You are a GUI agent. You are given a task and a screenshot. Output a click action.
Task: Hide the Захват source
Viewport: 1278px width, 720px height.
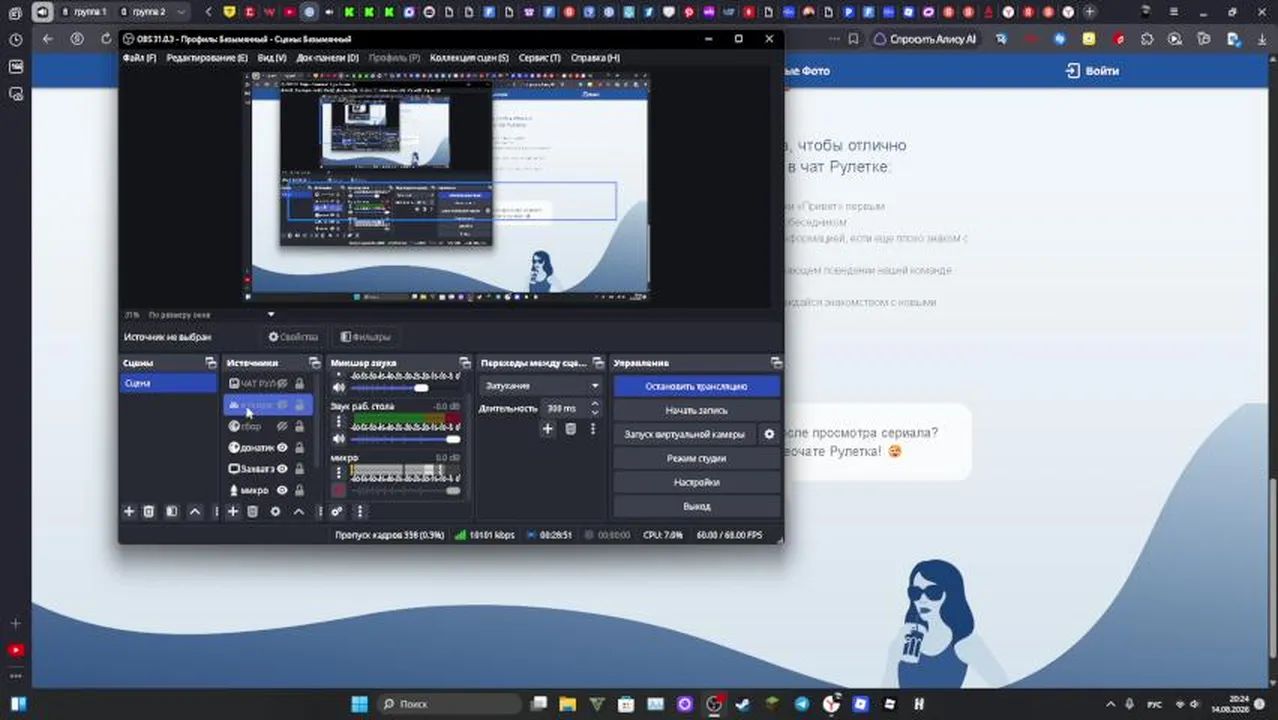click(283, 468)
